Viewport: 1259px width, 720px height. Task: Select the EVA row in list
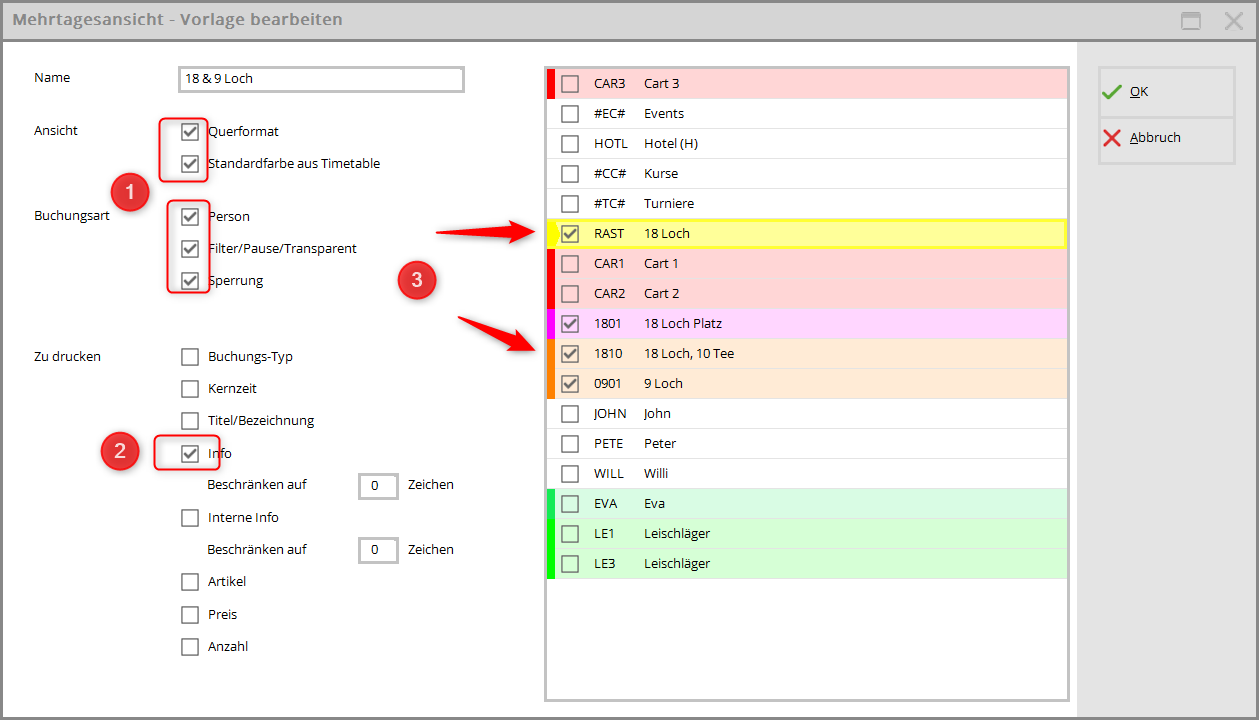click(570, 504)
